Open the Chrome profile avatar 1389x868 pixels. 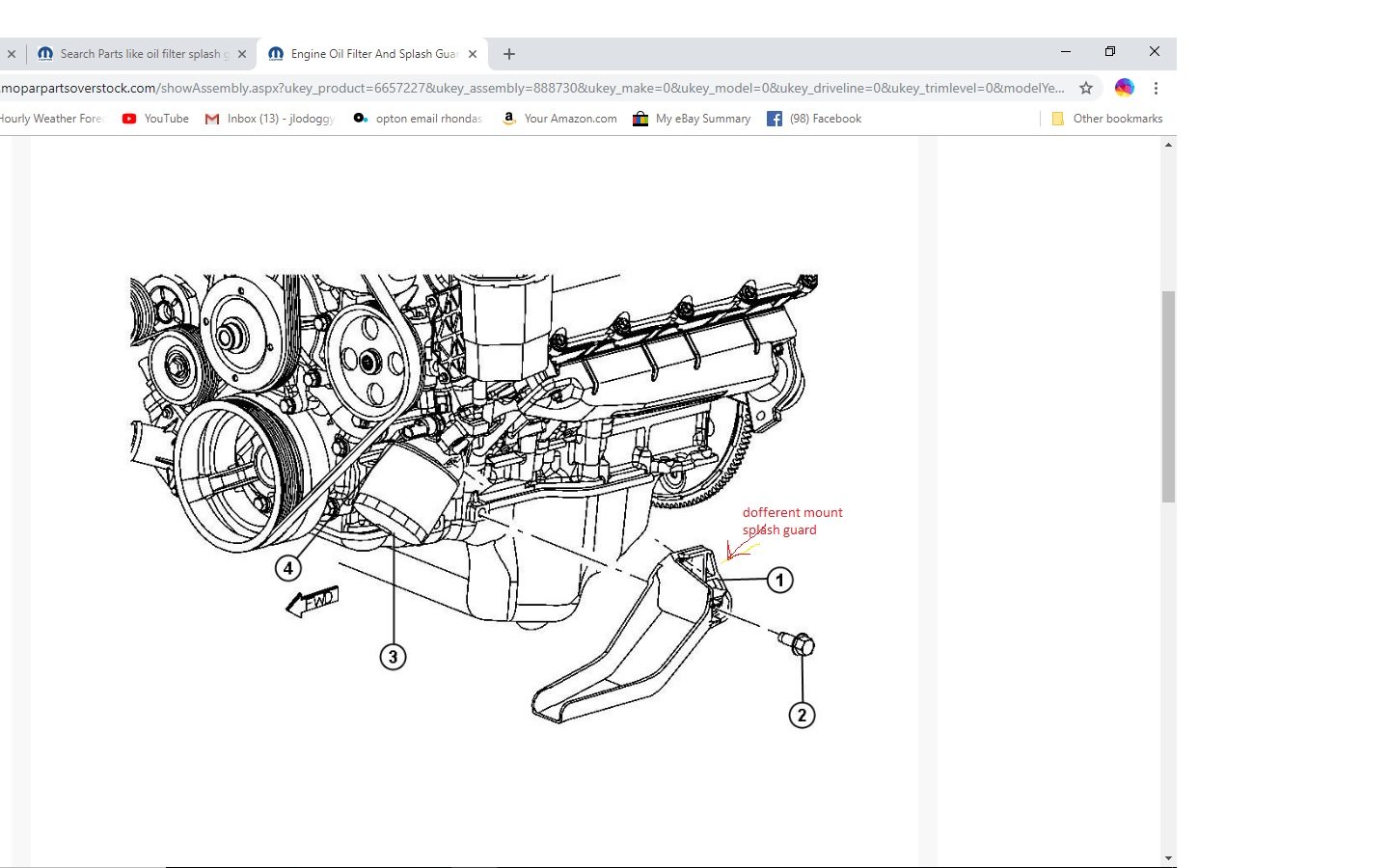pos(1125,88)
